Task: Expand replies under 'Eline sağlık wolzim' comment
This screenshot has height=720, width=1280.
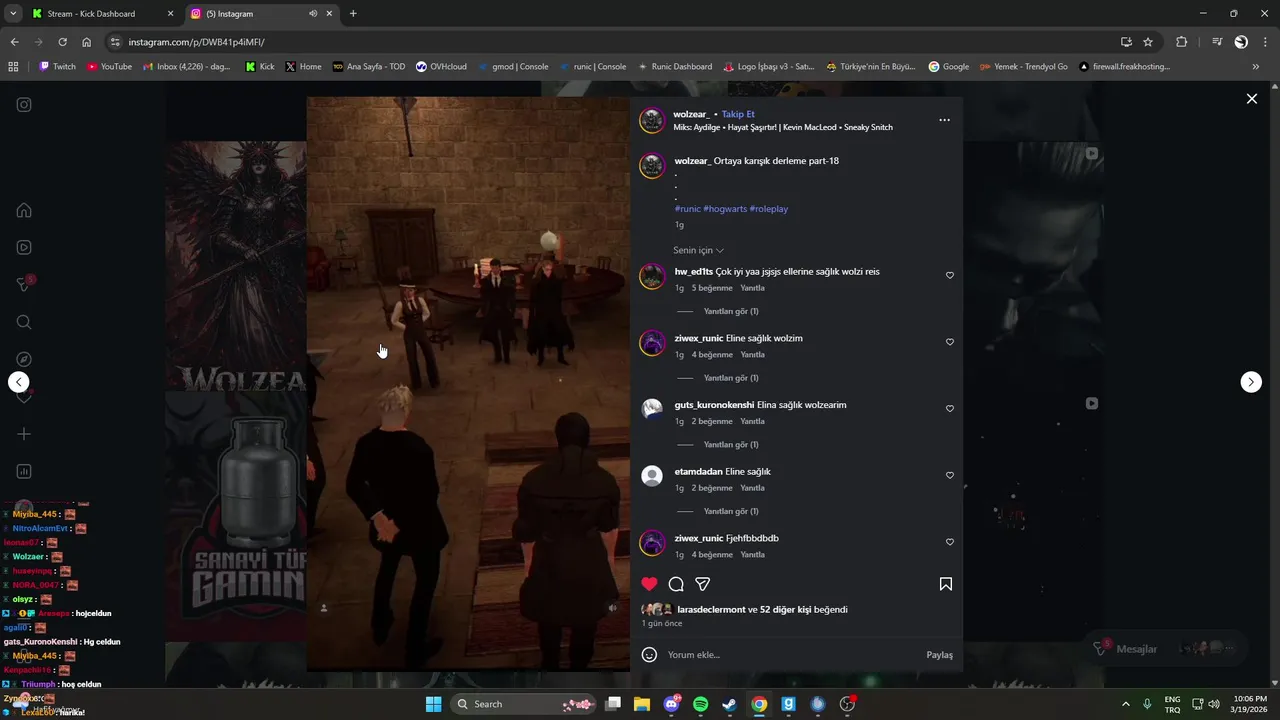Action: [731, 378]
